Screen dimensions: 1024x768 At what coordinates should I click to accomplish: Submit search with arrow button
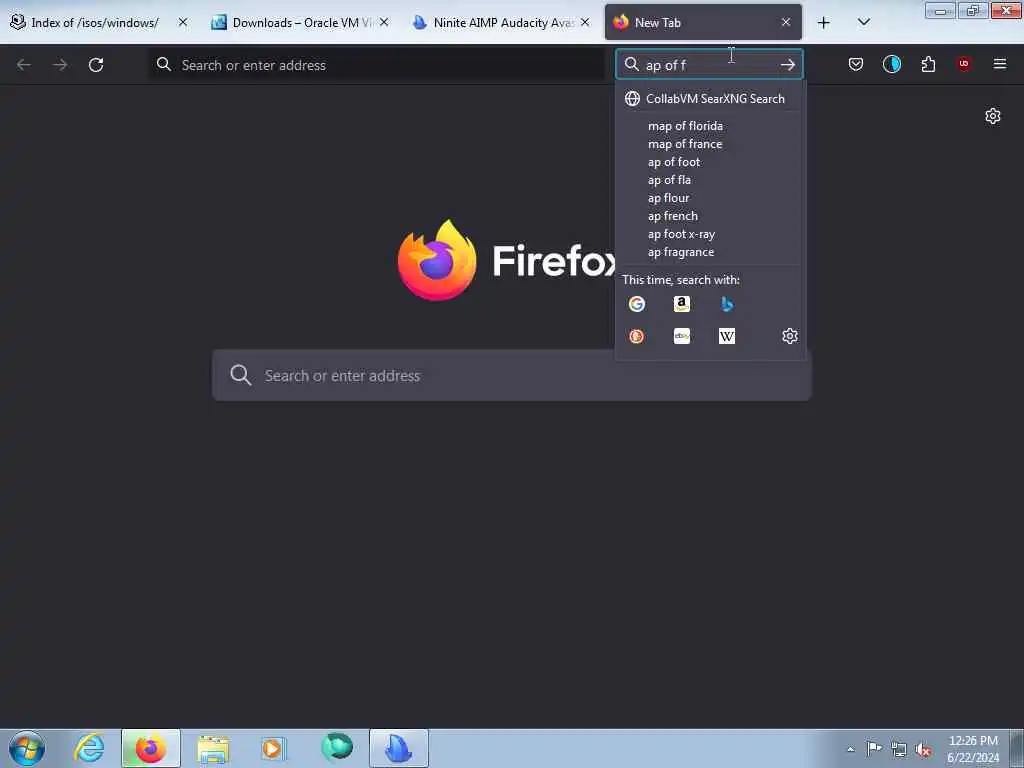788,65
